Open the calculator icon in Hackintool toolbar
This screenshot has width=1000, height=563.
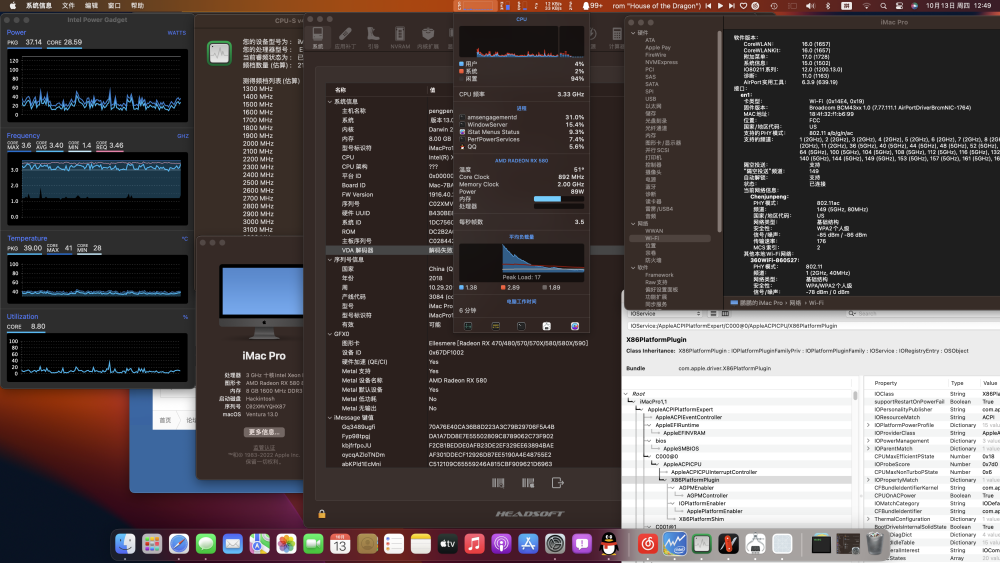[x=616, y=38]
